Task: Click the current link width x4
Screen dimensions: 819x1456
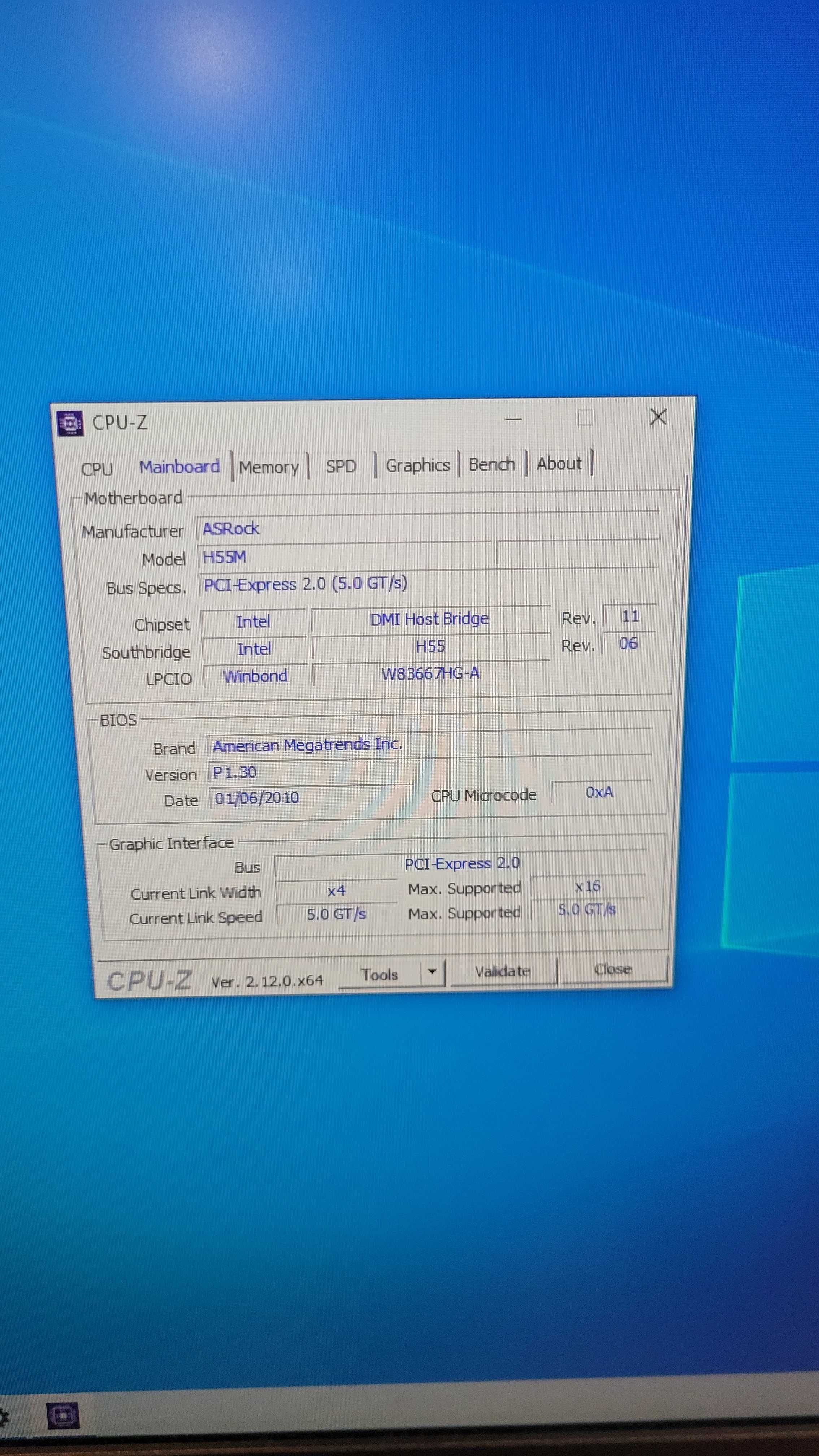Action: point(336,891)
